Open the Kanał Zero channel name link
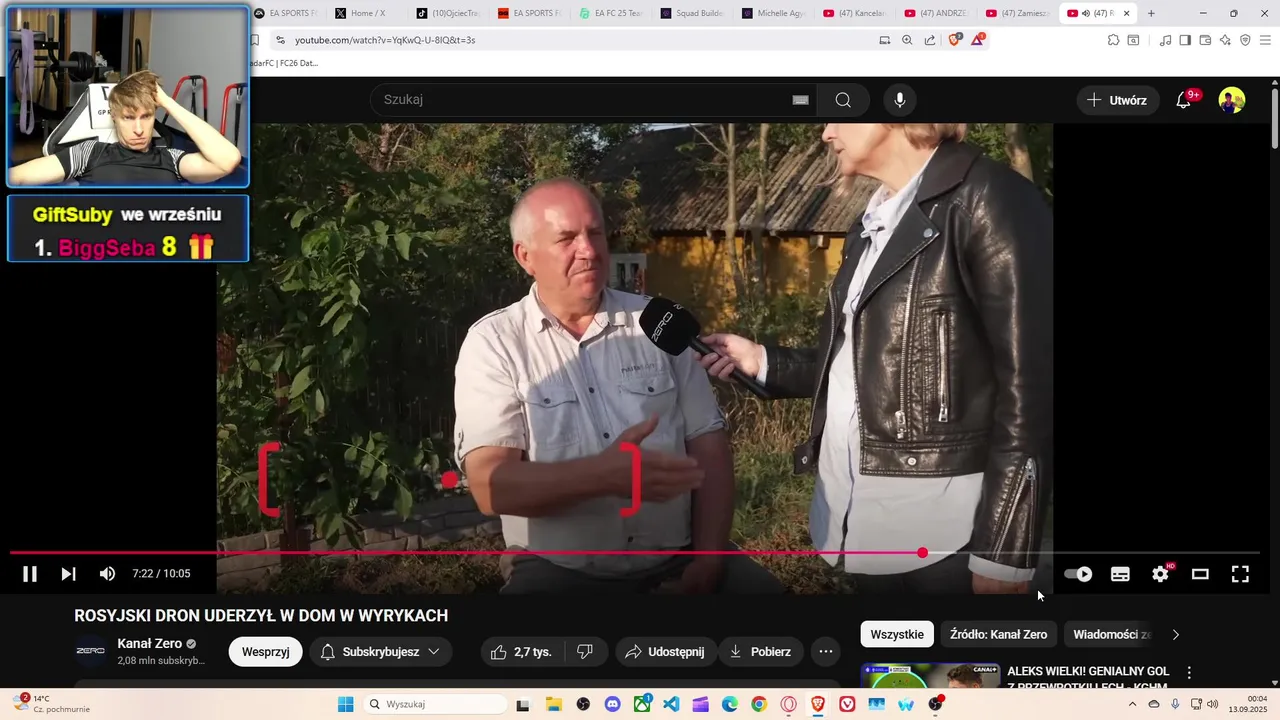This screenshot has width=1280, height=720. pos(150,644)
